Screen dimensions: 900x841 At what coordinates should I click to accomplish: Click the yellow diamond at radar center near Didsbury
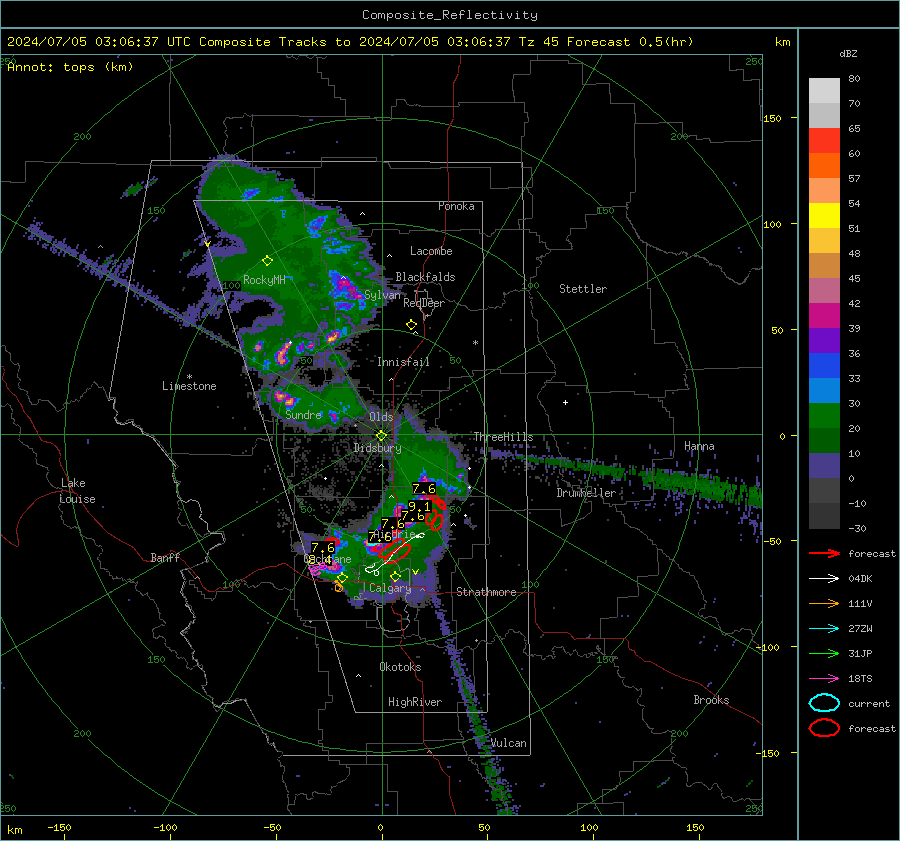tap(381, 436)
